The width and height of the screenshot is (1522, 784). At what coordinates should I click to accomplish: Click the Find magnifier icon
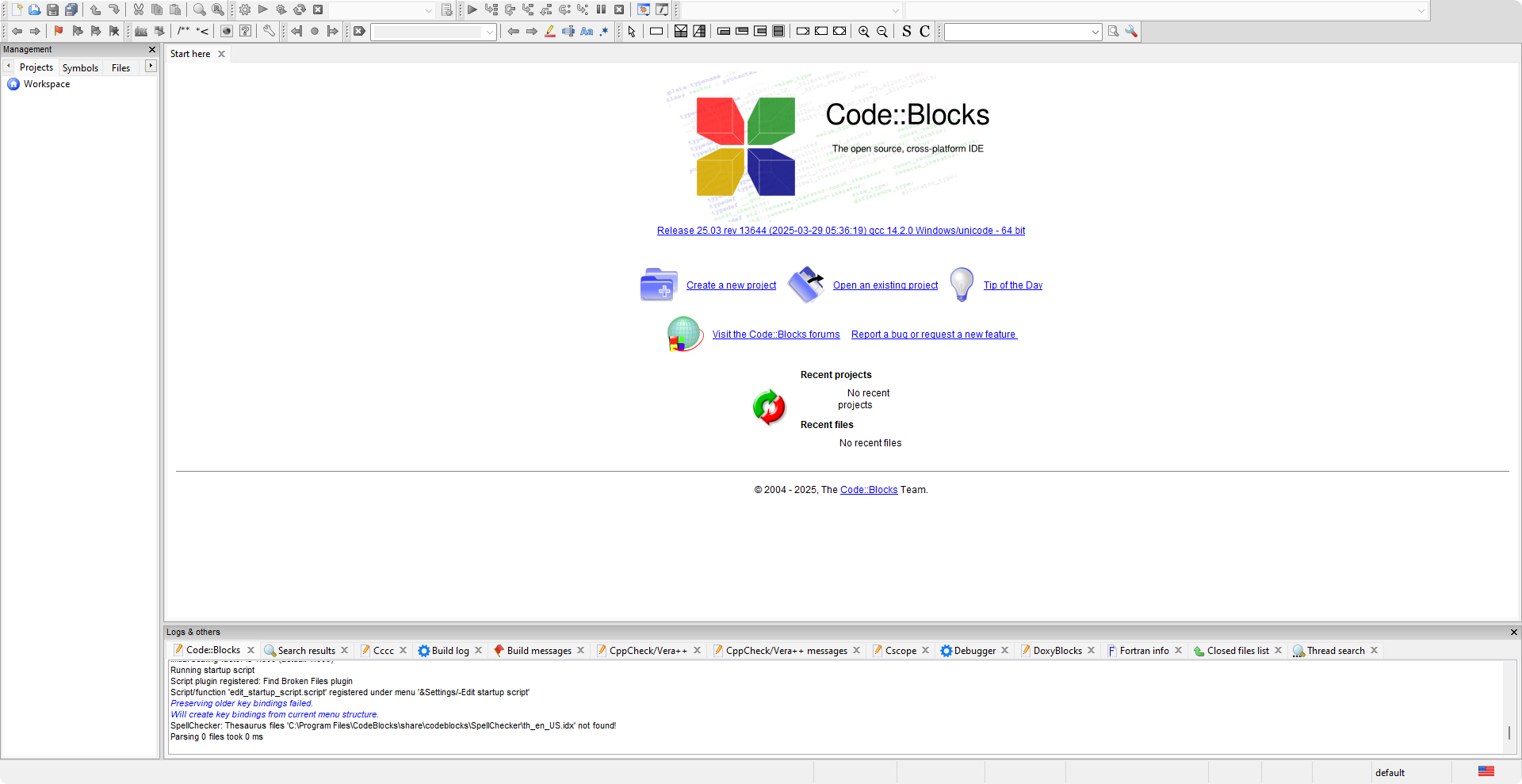click(200, 10)
